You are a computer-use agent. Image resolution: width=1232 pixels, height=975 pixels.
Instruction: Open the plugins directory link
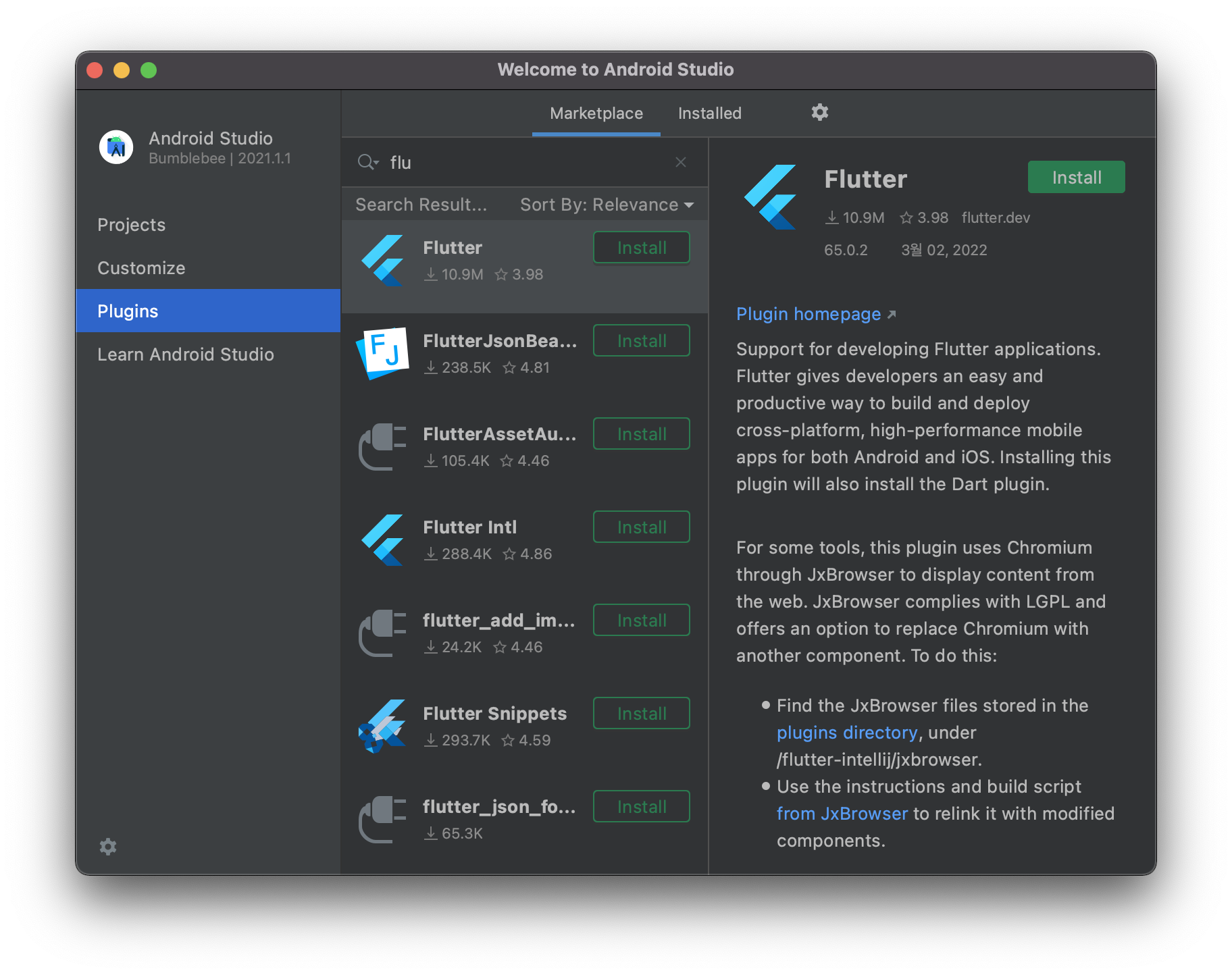(847, 733)
